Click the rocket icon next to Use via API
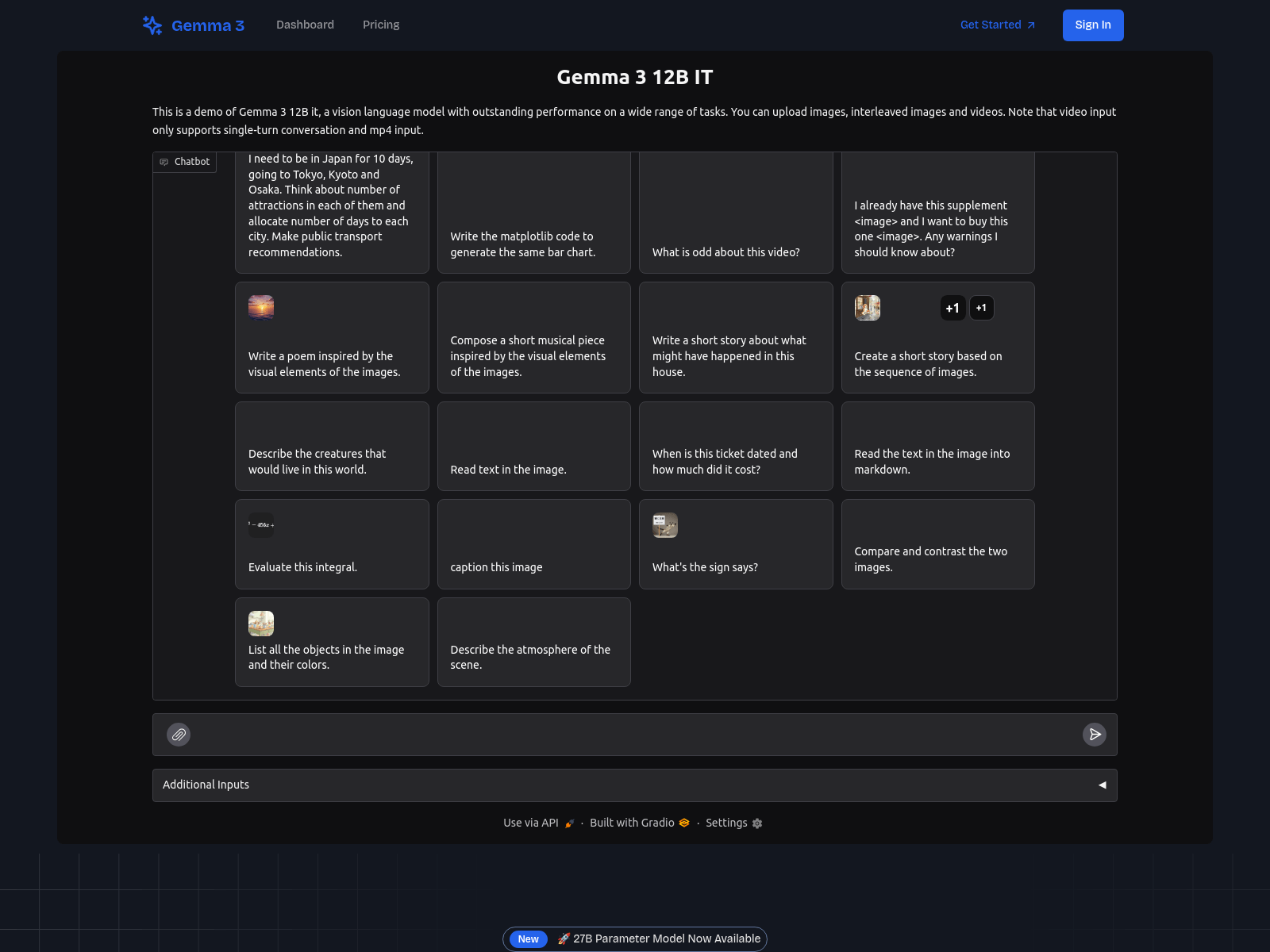Viewport: 1270px width, 952px height. (568, 823)
